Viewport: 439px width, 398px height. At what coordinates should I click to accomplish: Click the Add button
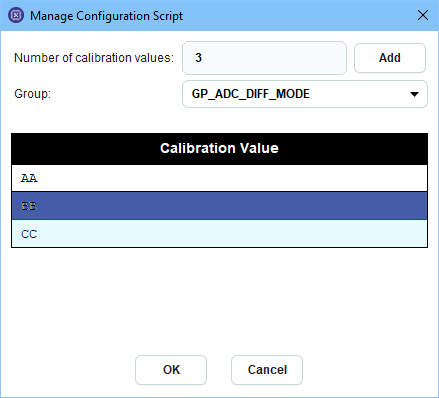(390, 58)
